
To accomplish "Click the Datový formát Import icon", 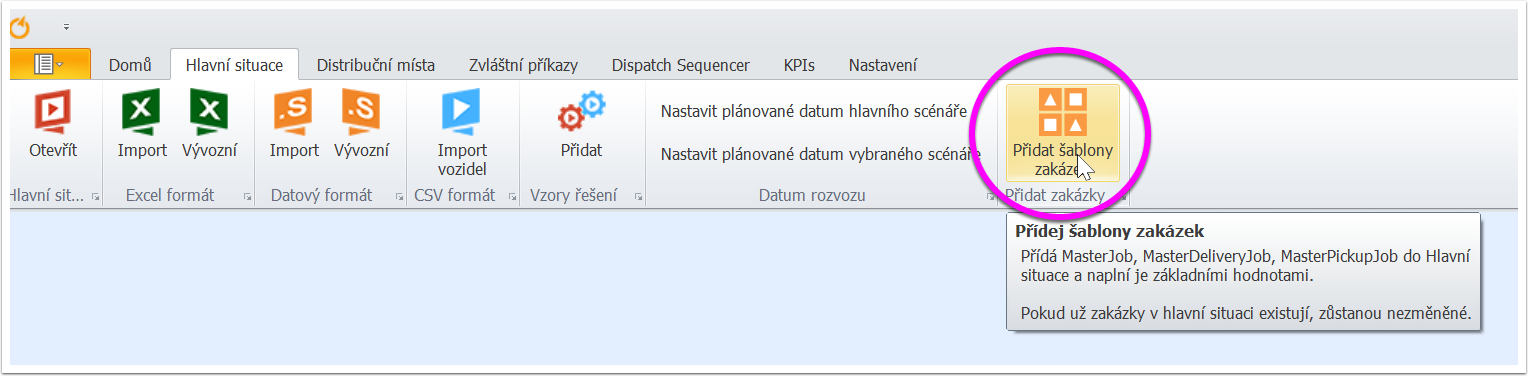I will point(294,112).
